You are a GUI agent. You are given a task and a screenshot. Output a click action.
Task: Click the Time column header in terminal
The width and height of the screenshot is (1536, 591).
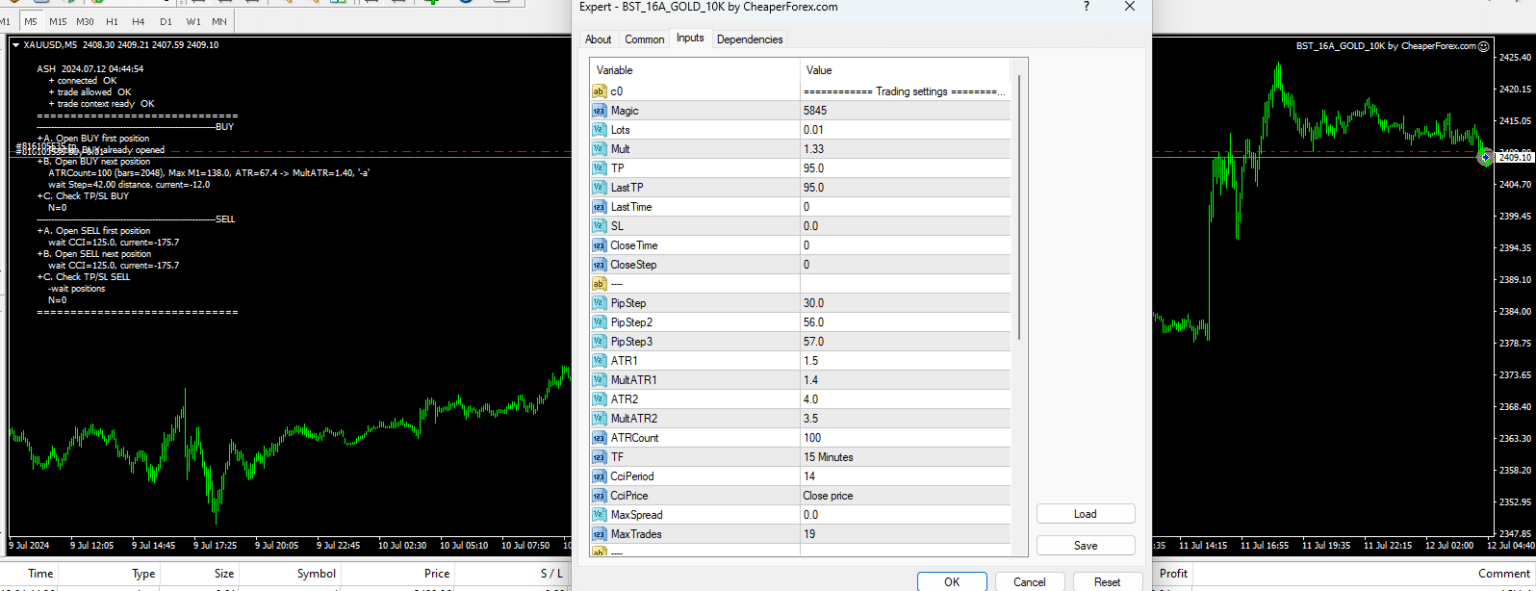[x=41, y=574]
